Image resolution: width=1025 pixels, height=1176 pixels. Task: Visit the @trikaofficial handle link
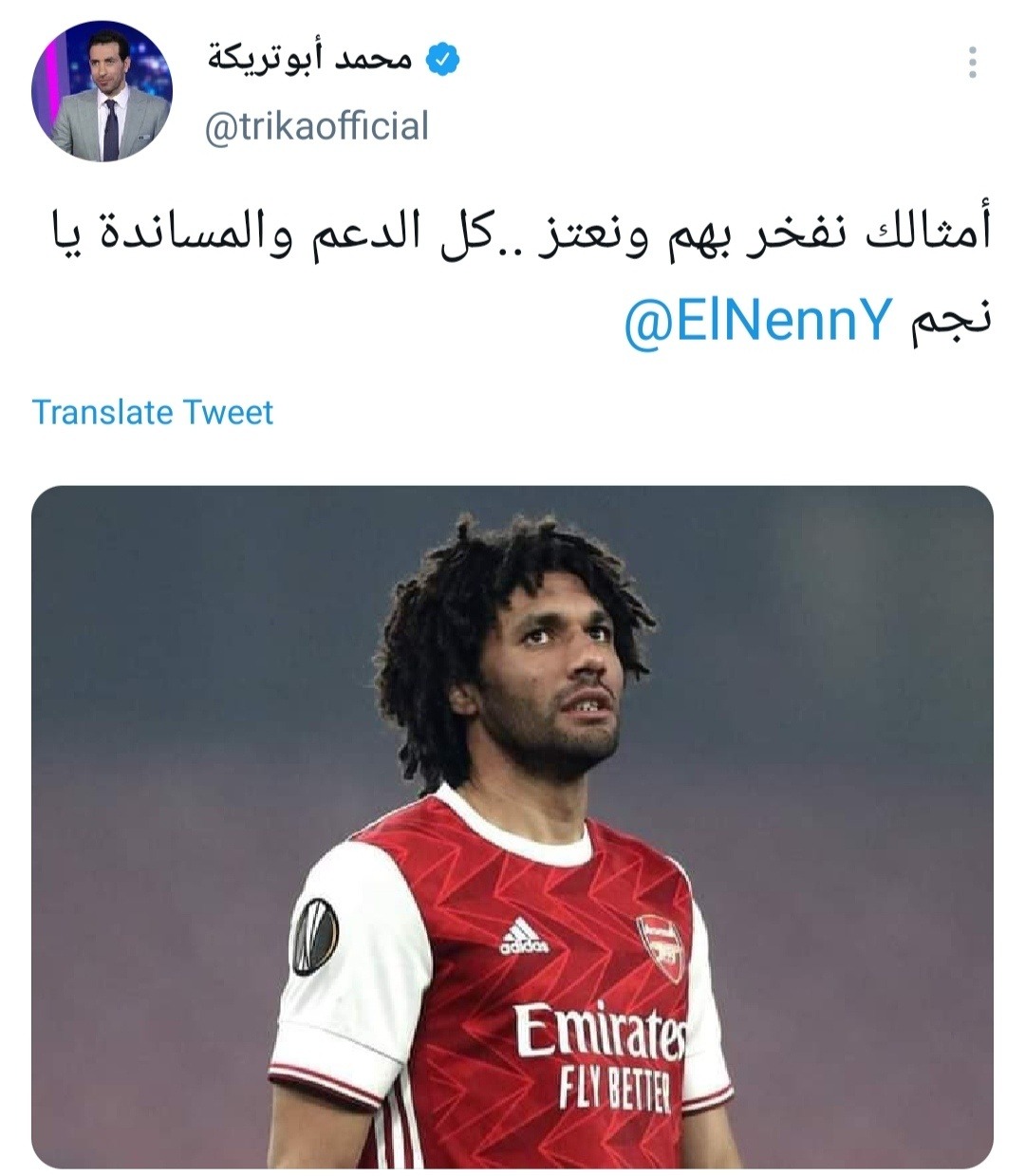(x=318, y=126)
